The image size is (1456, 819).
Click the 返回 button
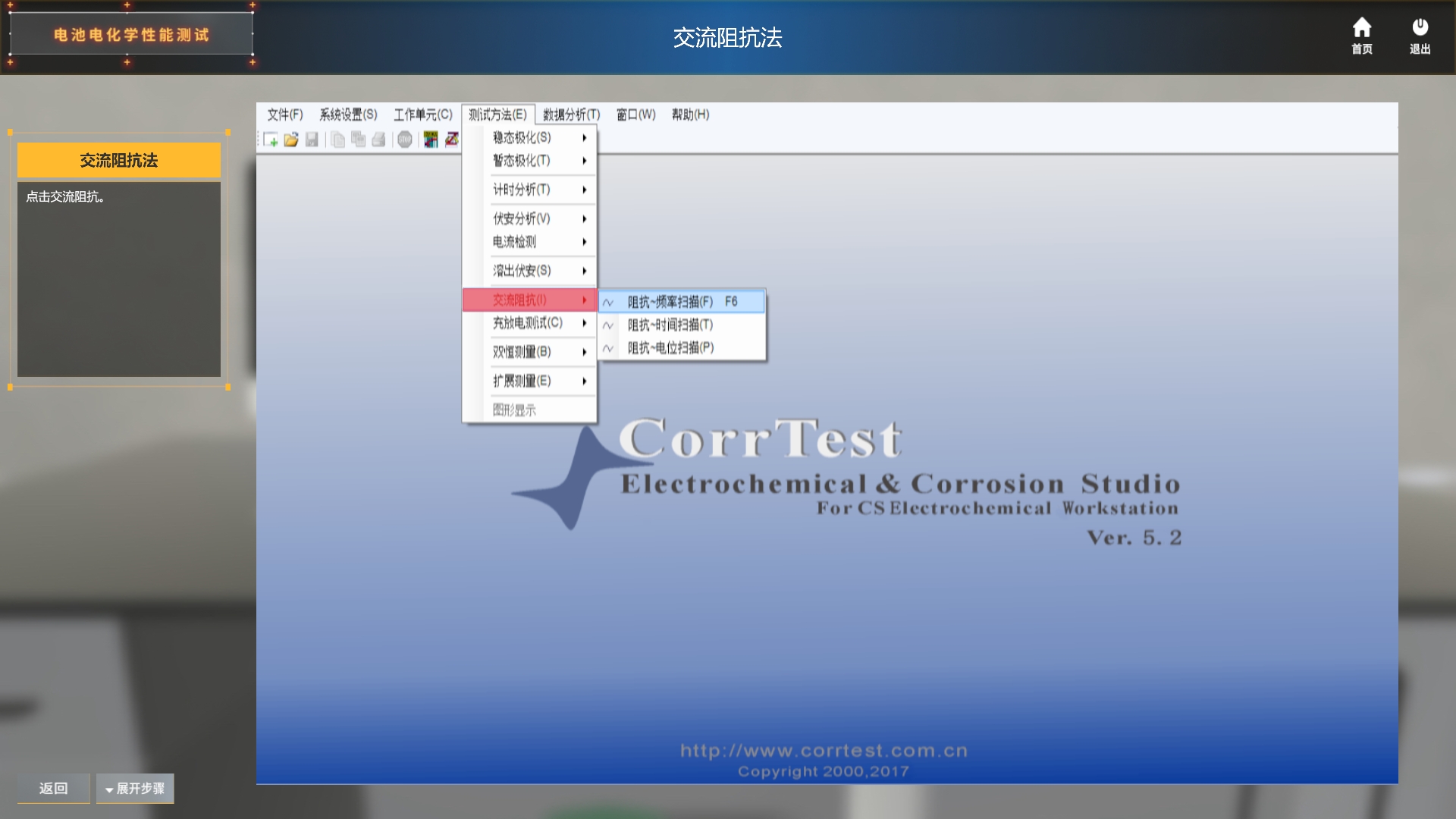coord(54,789)
